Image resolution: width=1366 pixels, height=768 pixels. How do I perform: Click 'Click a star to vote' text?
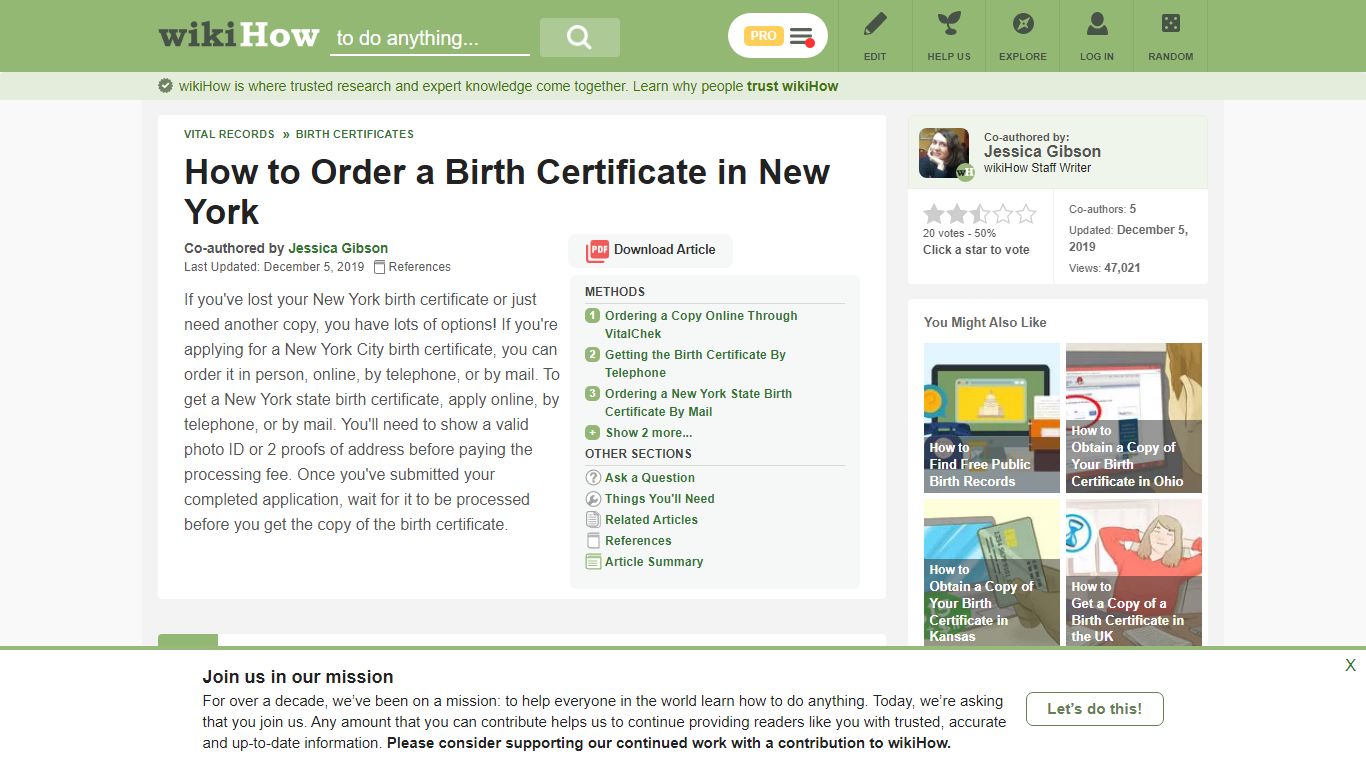click(x=976, y=250)
